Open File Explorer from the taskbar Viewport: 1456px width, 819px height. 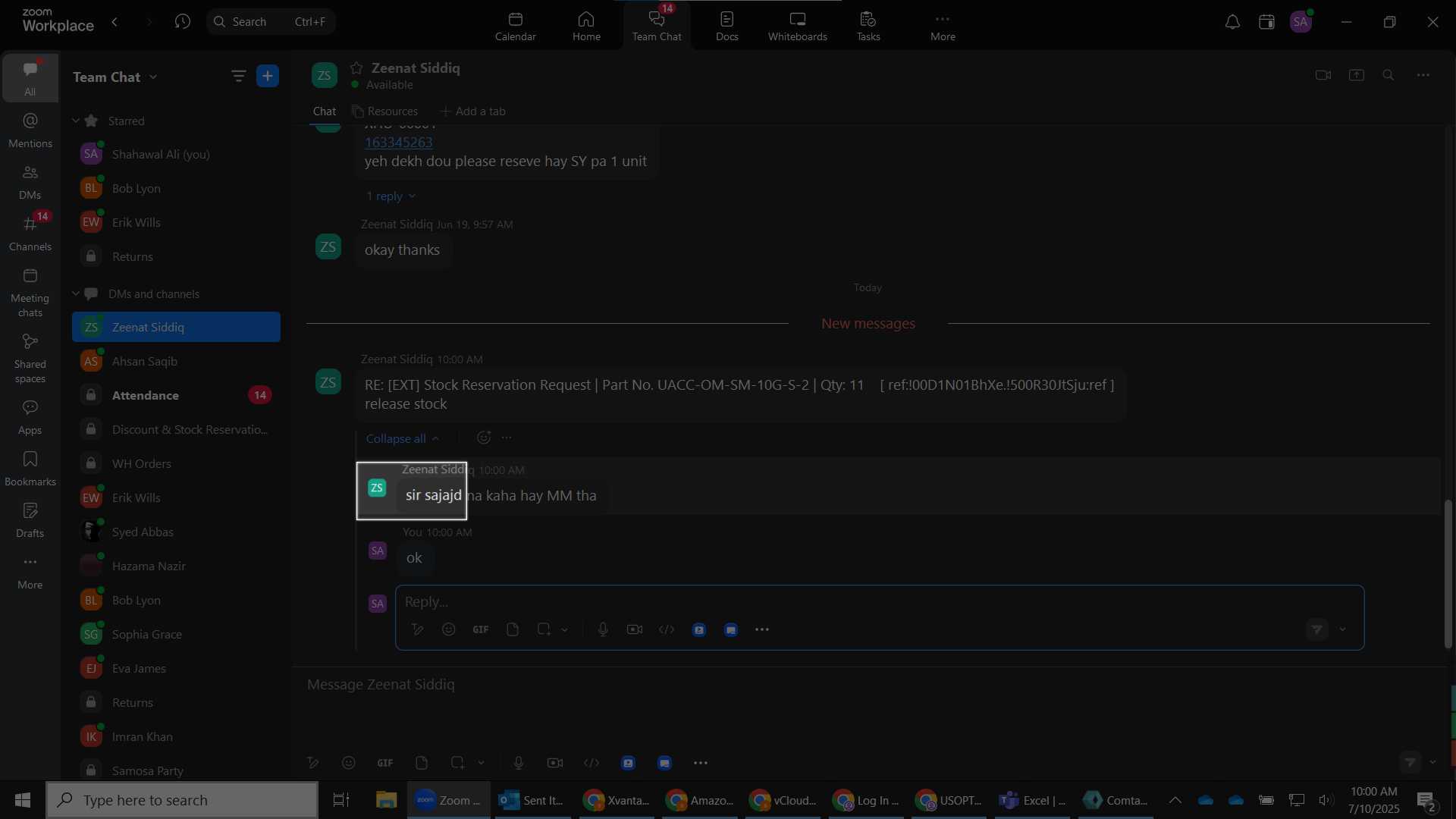tap(387, 800)
